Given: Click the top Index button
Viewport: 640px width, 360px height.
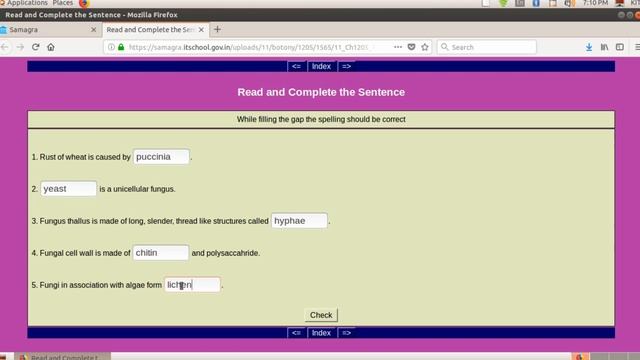Looking at the screenshot, I should click(x=321, y=66).
